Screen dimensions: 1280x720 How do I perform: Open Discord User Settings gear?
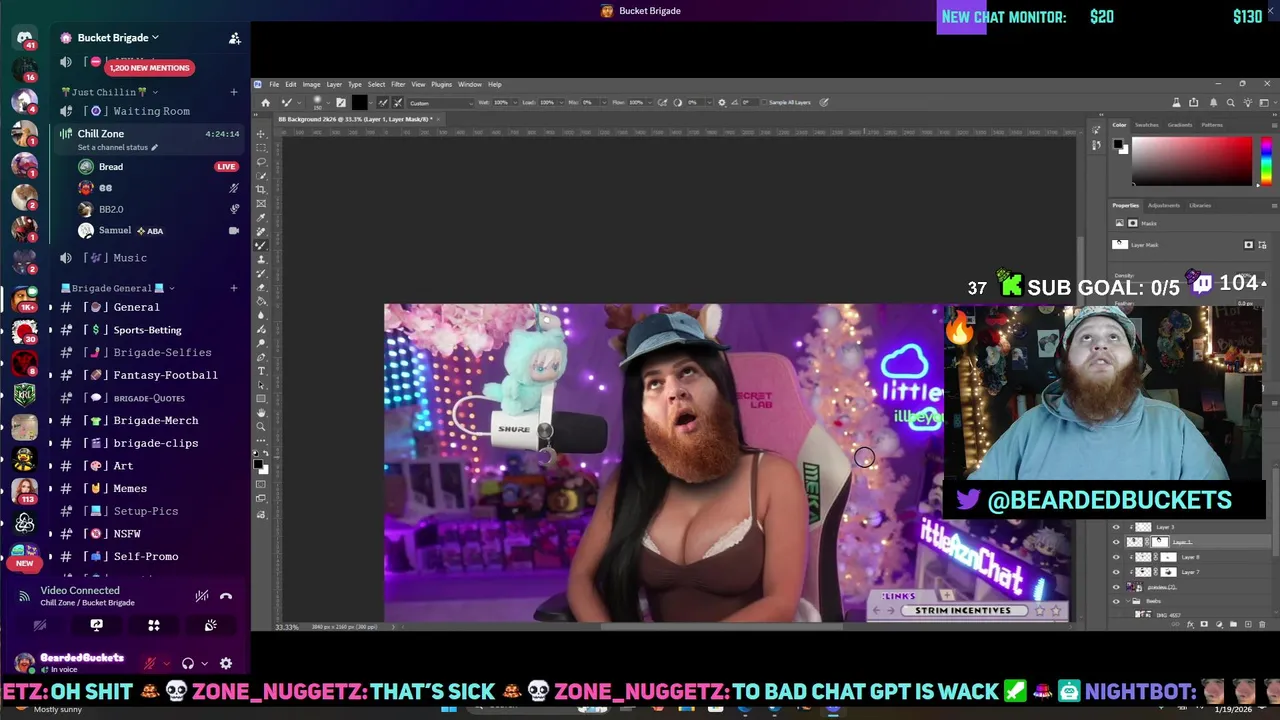226,663
